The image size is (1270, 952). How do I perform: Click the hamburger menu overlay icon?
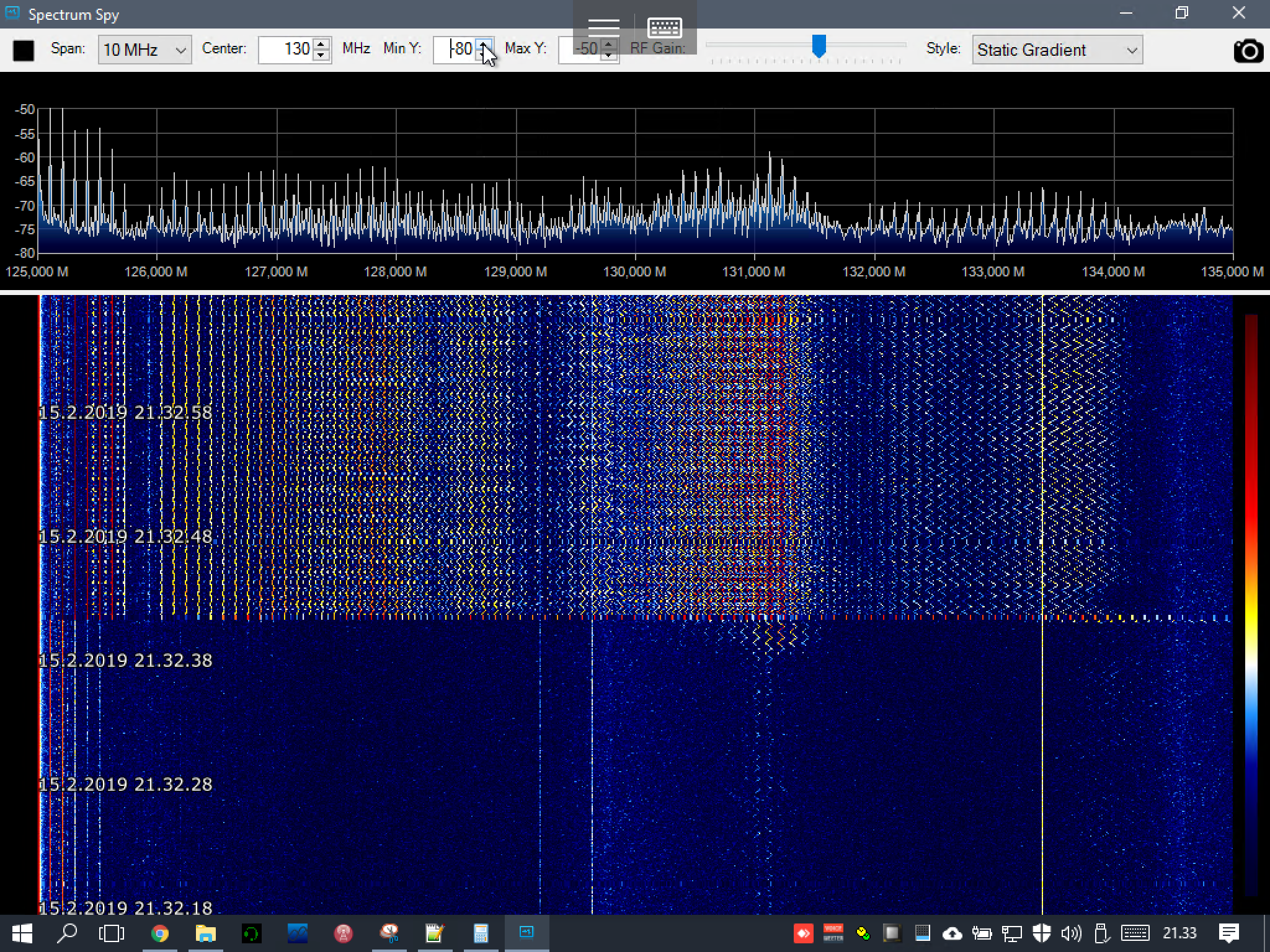pyautogui.click(x=603, y=27)
